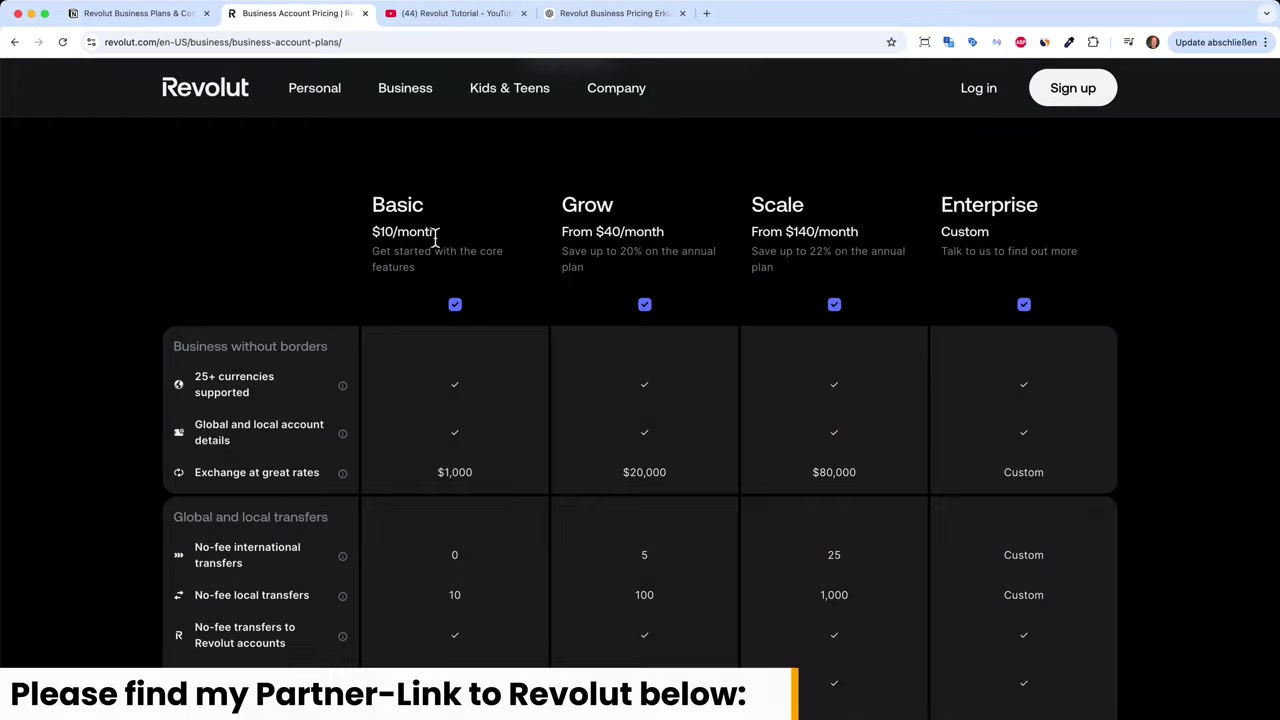This screenshot has height=720, width=1280.
Task: Click the 25 no-fee international transfers value
Action: point(834,555)
